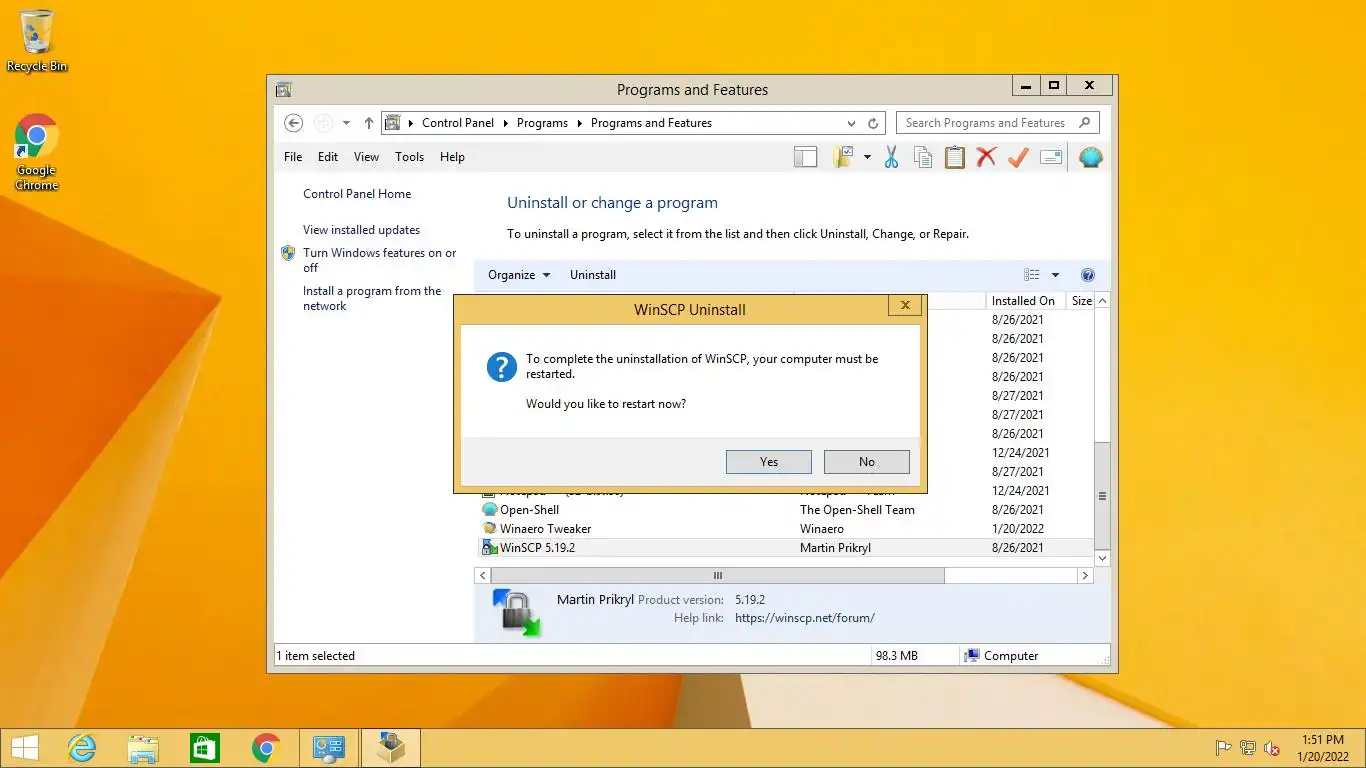Click the Windows Start button
This screenshot has width=1366, height=768.
point(24,748)
